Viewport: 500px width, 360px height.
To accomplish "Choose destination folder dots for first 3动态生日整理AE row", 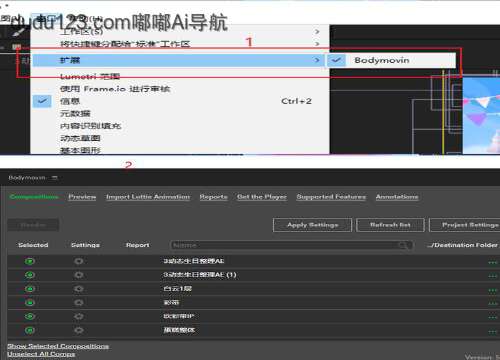I will [492, 262].
